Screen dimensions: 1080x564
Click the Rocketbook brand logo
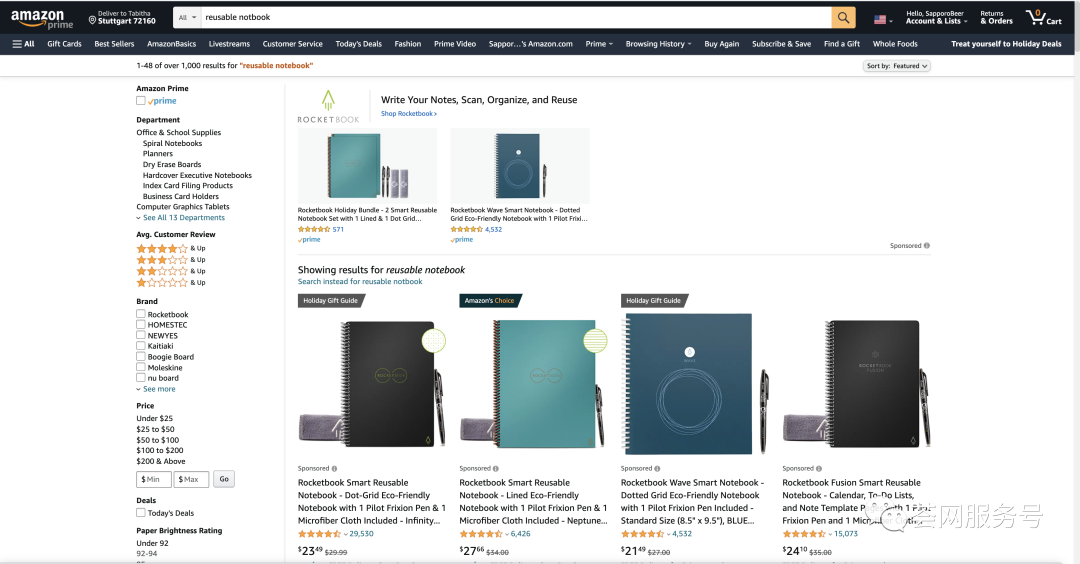(x=327, y=106)
